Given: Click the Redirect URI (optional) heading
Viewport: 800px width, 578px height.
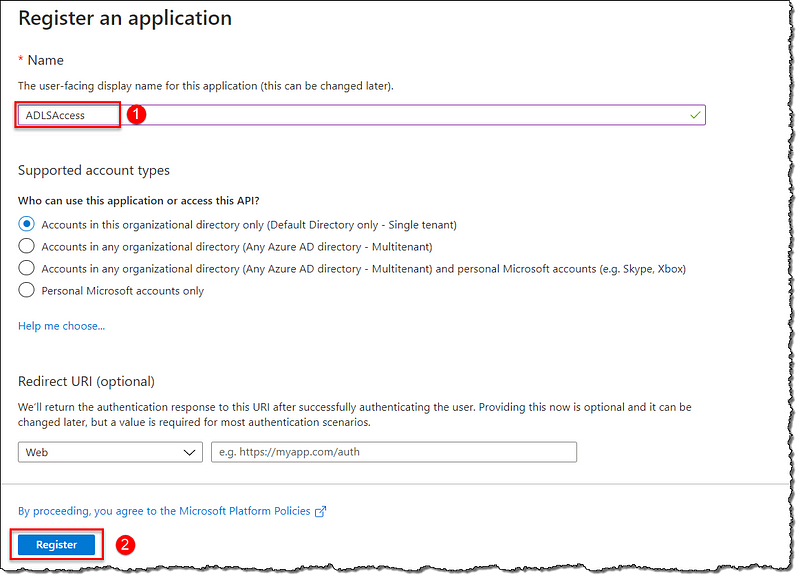Looking at the screenshot, I should click(x=86, y=381).
